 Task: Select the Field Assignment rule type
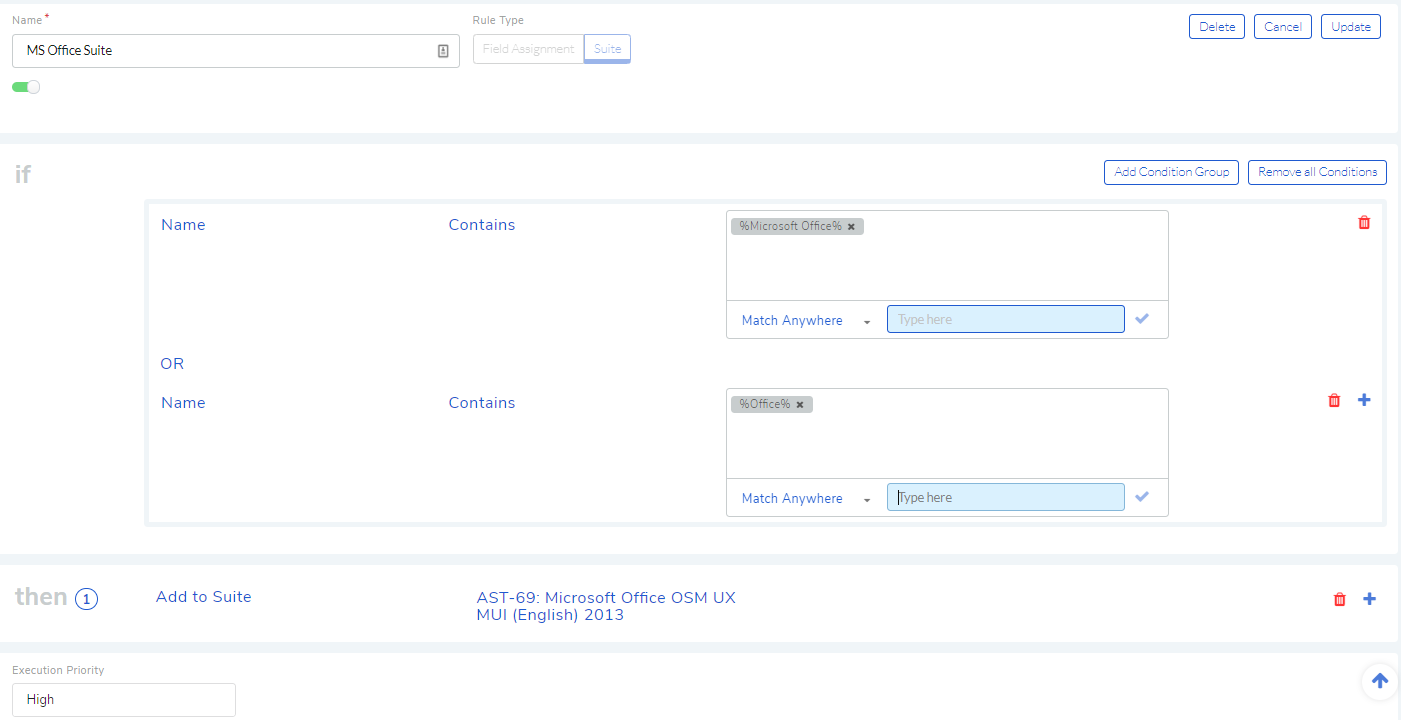(528, 49)
